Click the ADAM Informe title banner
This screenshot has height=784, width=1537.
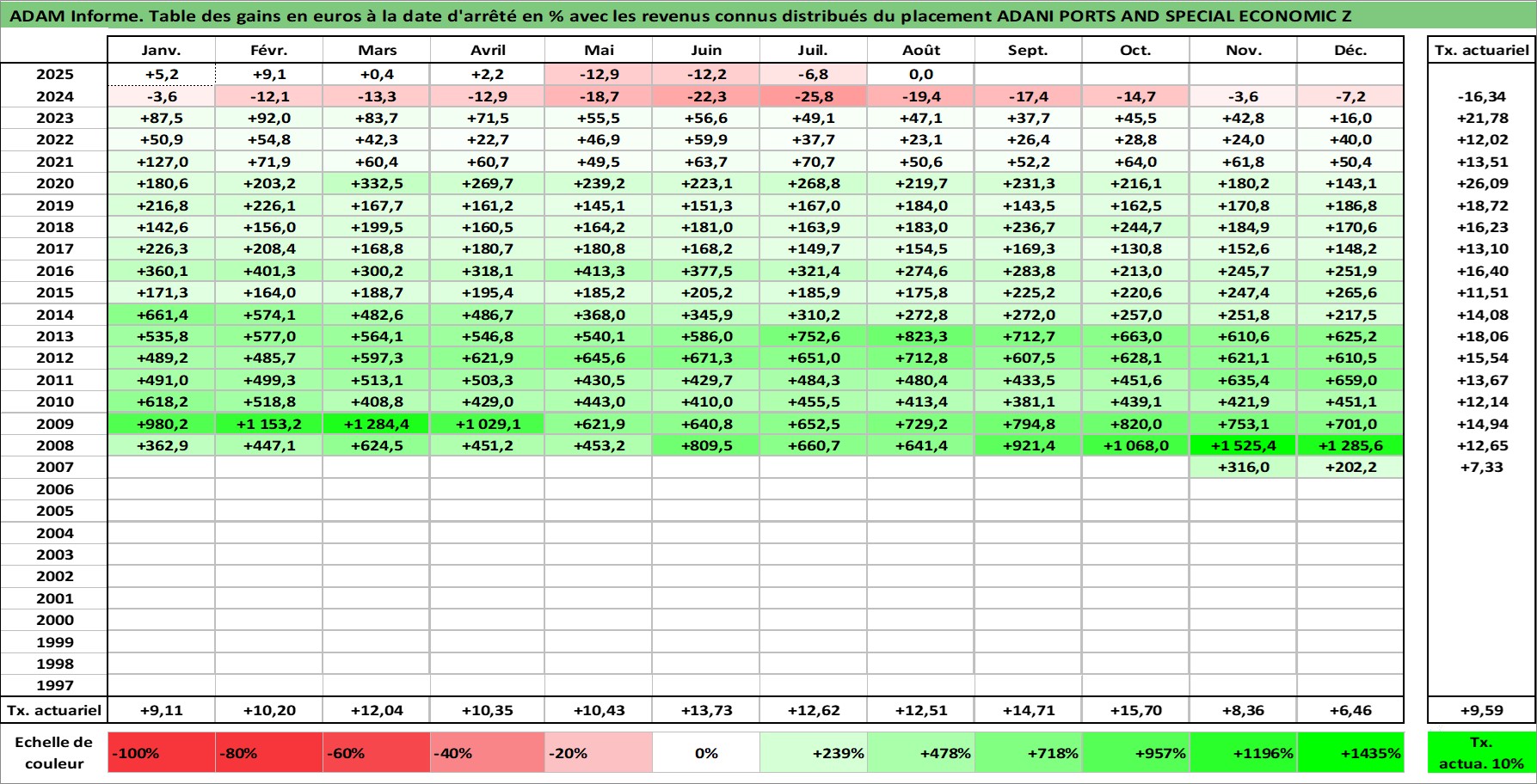tap(768, 15)
